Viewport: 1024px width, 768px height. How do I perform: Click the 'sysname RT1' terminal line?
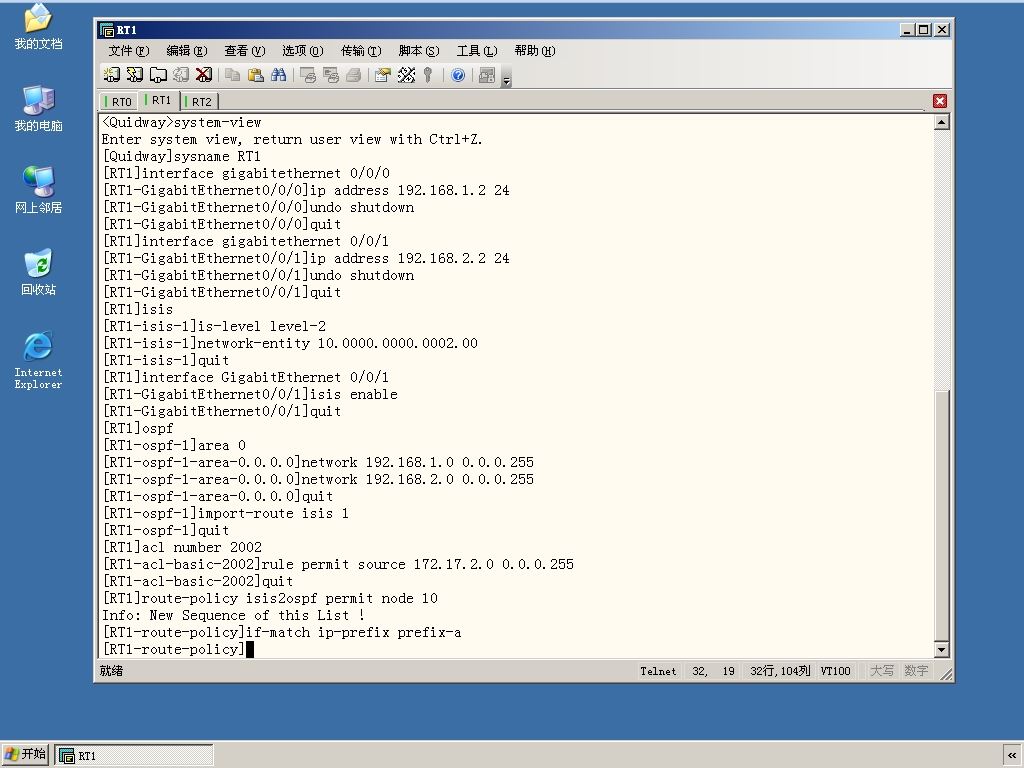pos(181,156)
